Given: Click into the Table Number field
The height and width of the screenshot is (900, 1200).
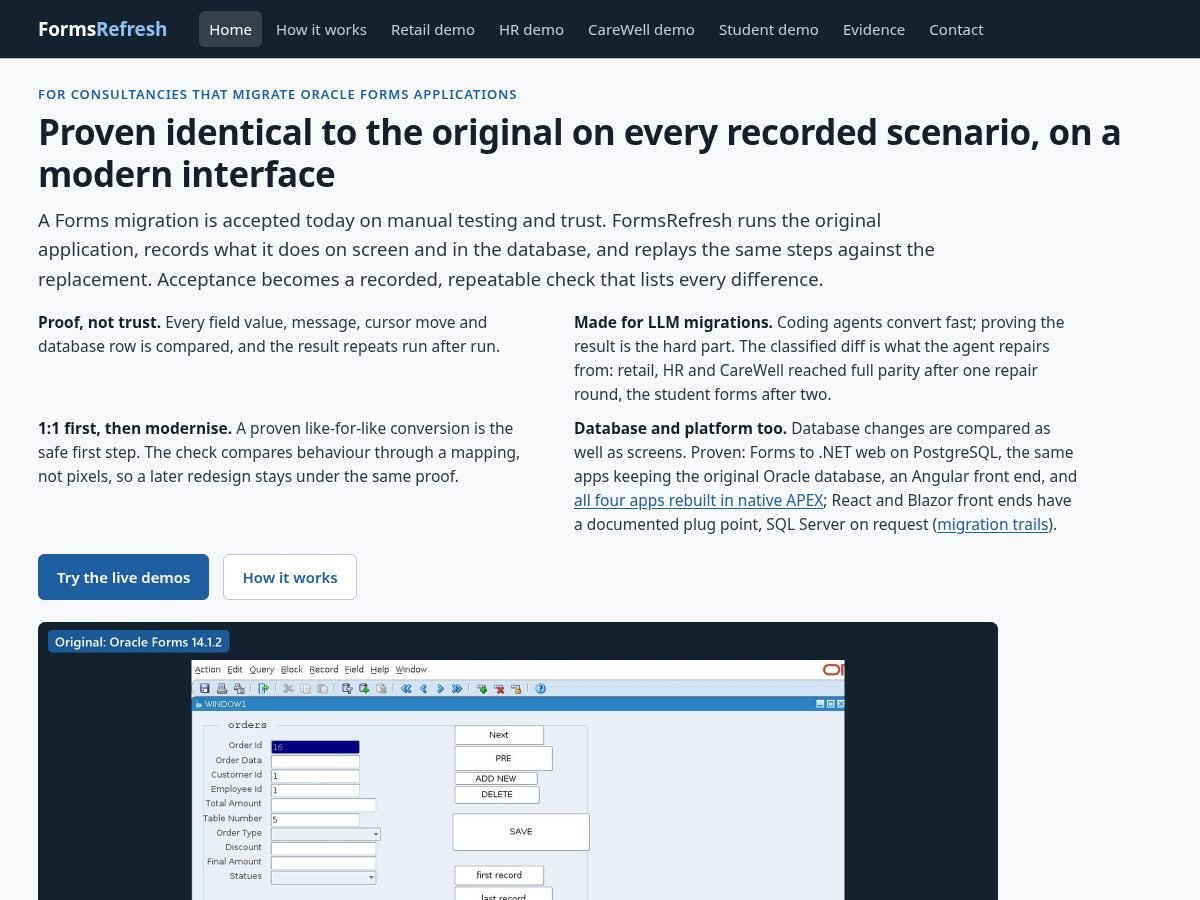Looking at the screenshot, I should [315, 820].
